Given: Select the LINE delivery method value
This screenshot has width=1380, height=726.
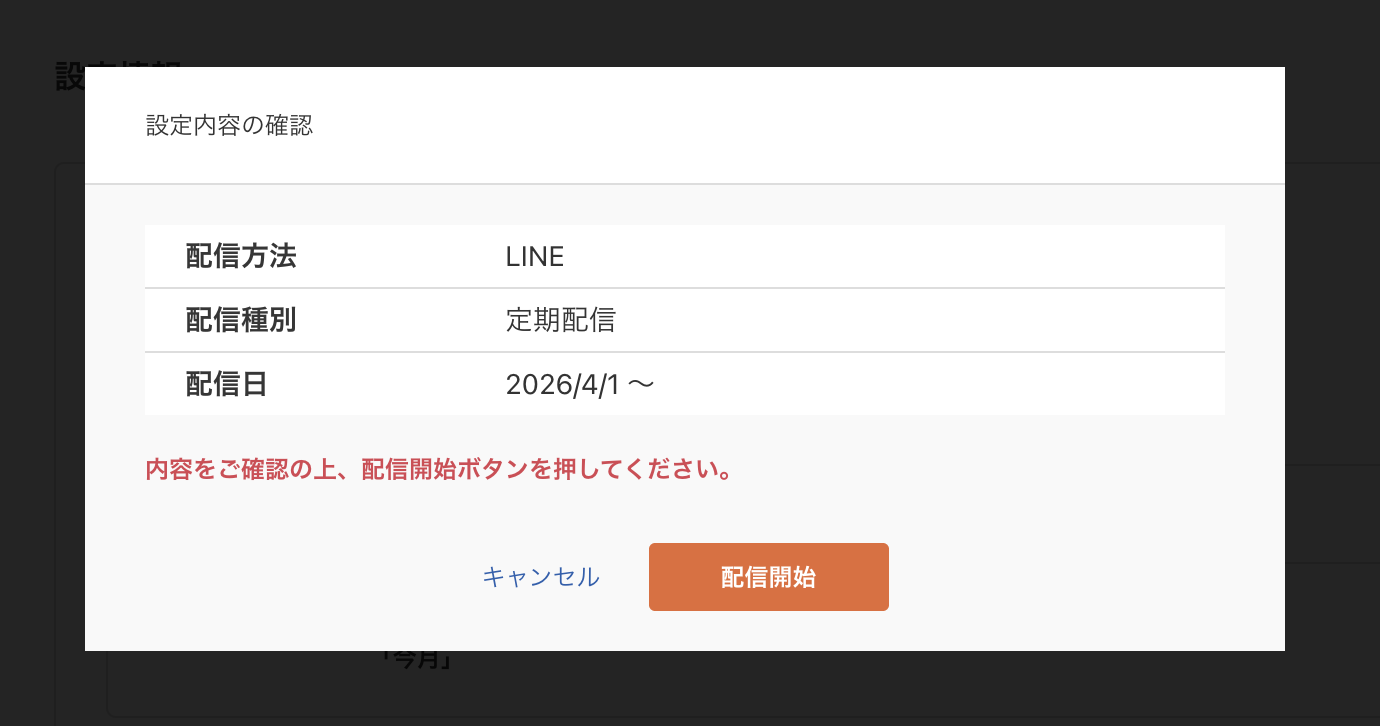Looking at the screenshot, I should (533, 256).
